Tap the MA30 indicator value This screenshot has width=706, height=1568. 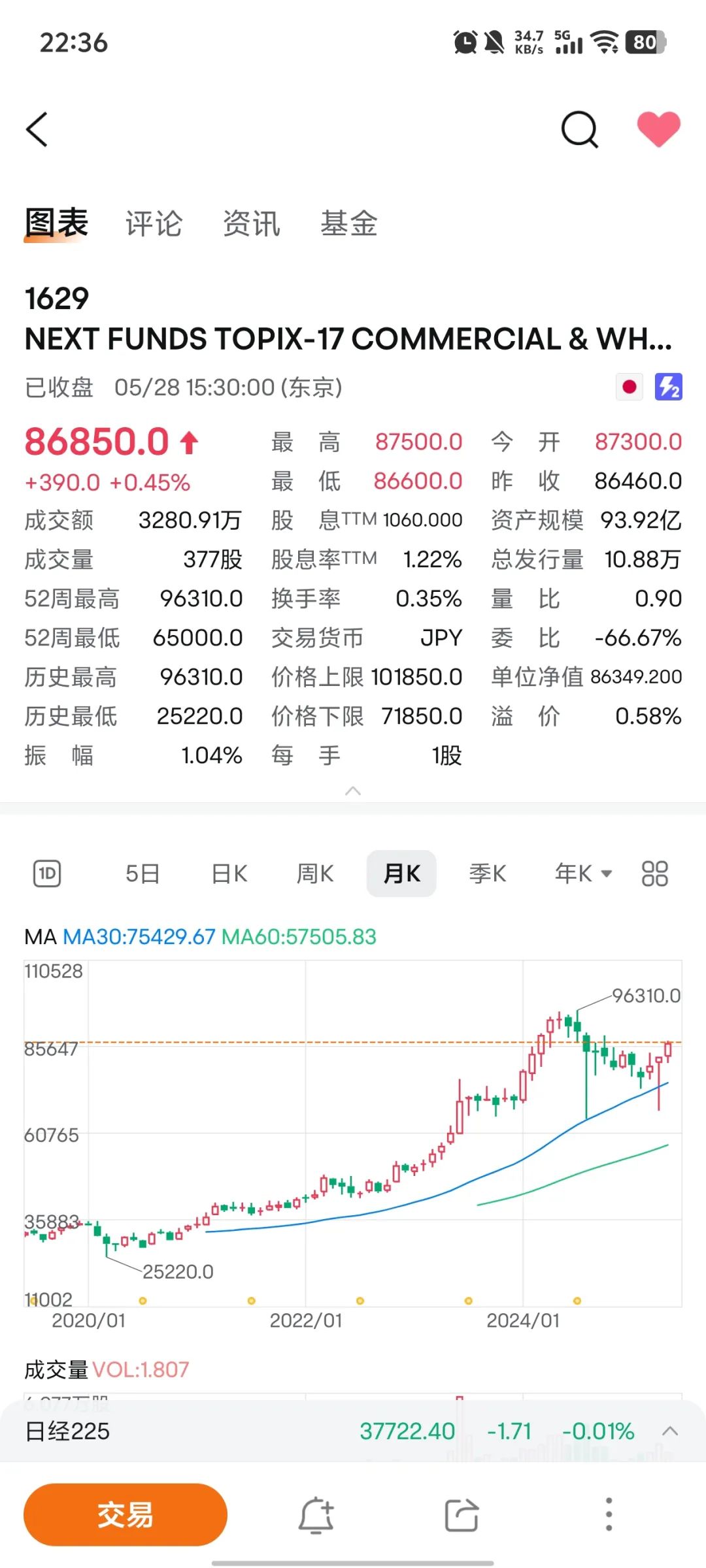tap(139, 937)
